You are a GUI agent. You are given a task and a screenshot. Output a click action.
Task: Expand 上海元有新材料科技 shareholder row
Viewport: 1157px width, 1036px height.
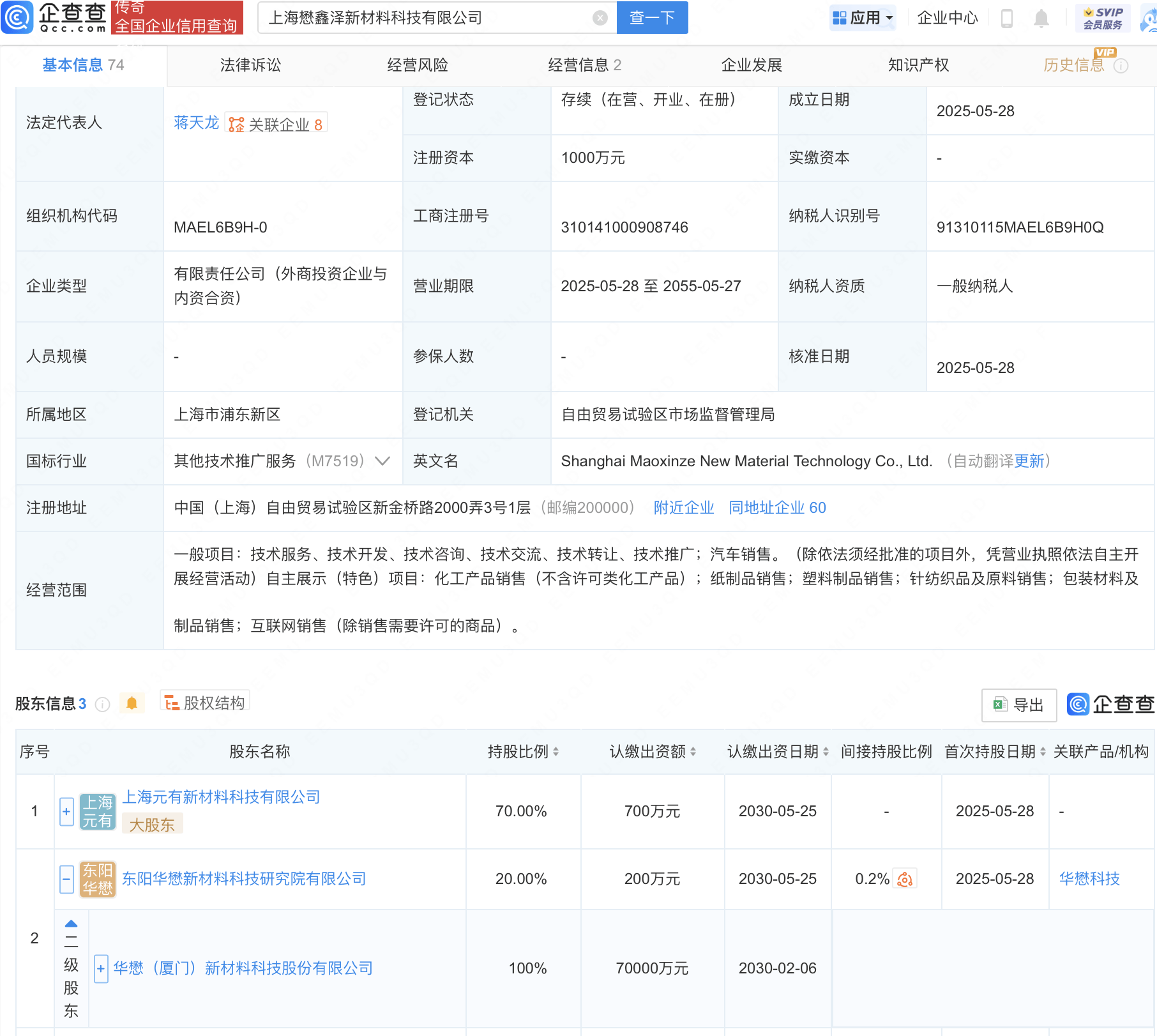(x=66, y=812)
